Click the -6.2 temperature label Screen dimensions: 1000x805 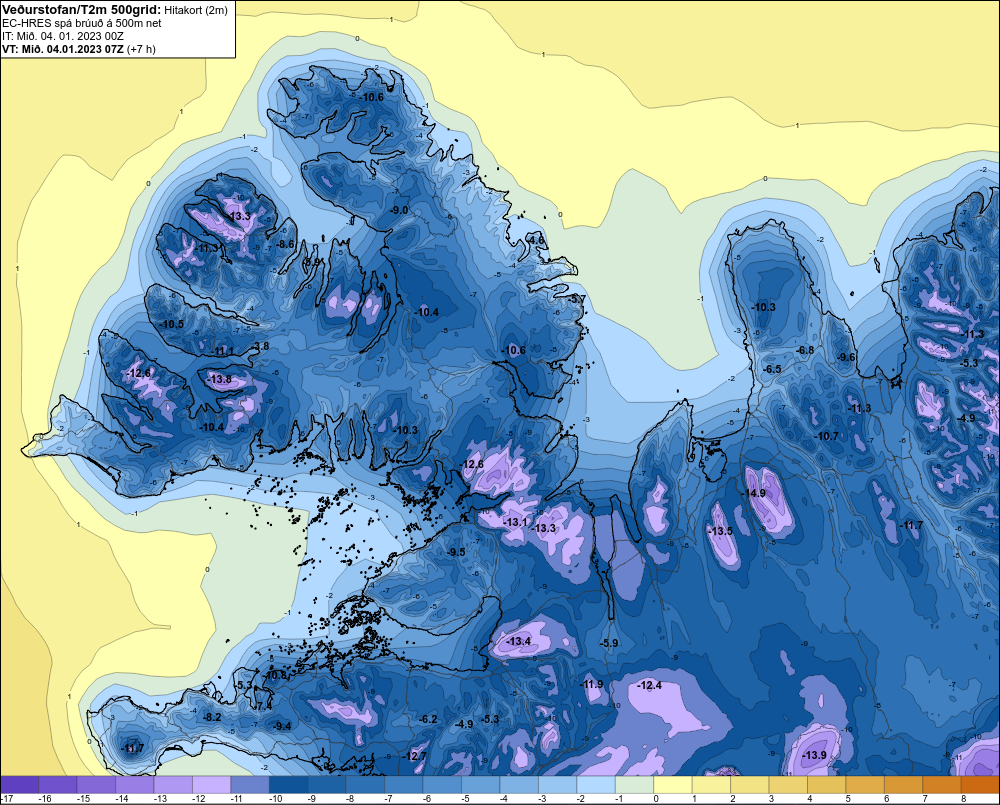coord(429,719)
